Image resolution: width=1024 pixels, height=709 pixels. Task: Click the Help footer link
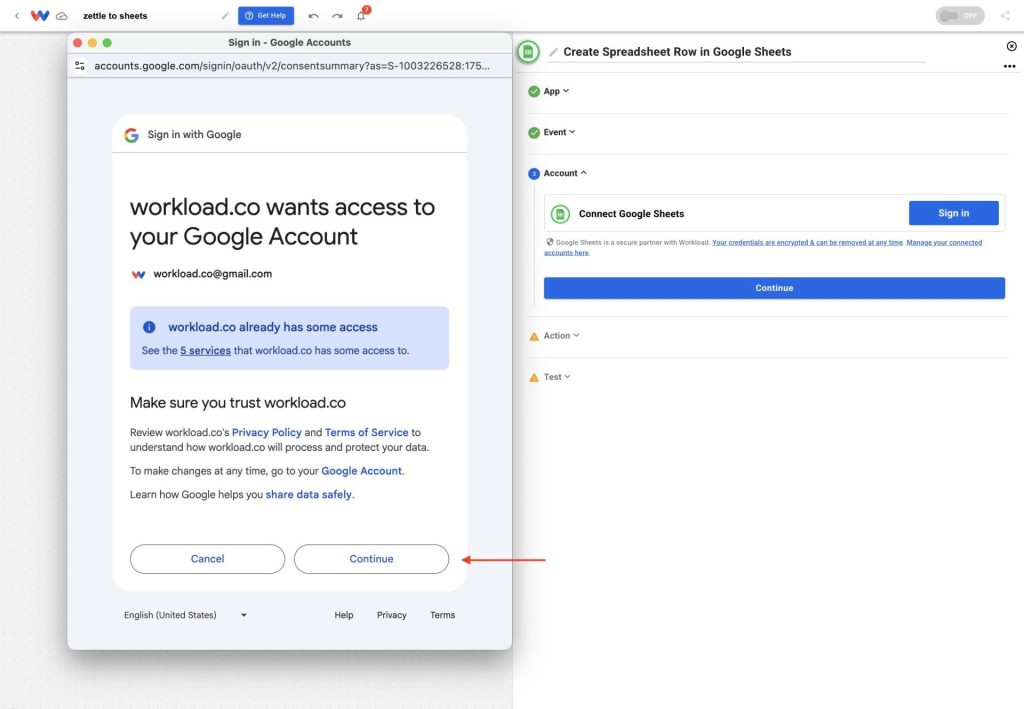tap(344, 615)
